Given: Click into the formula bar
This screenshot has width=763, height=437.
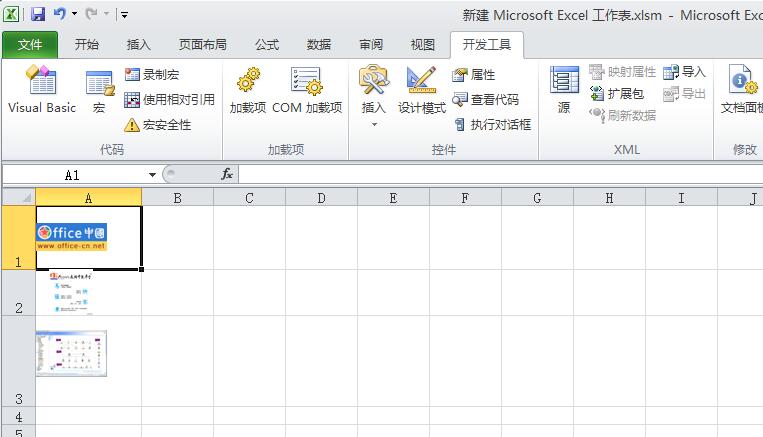Looking at the screenshot, I should tap(500, 175).
